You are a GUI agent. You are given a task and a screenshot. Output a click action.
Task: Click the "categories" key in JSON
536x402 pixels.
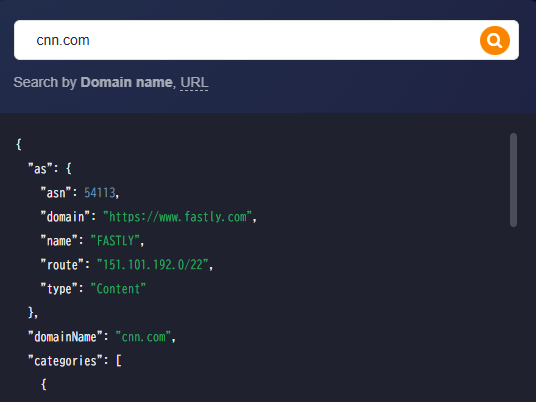tap(65, 361)
